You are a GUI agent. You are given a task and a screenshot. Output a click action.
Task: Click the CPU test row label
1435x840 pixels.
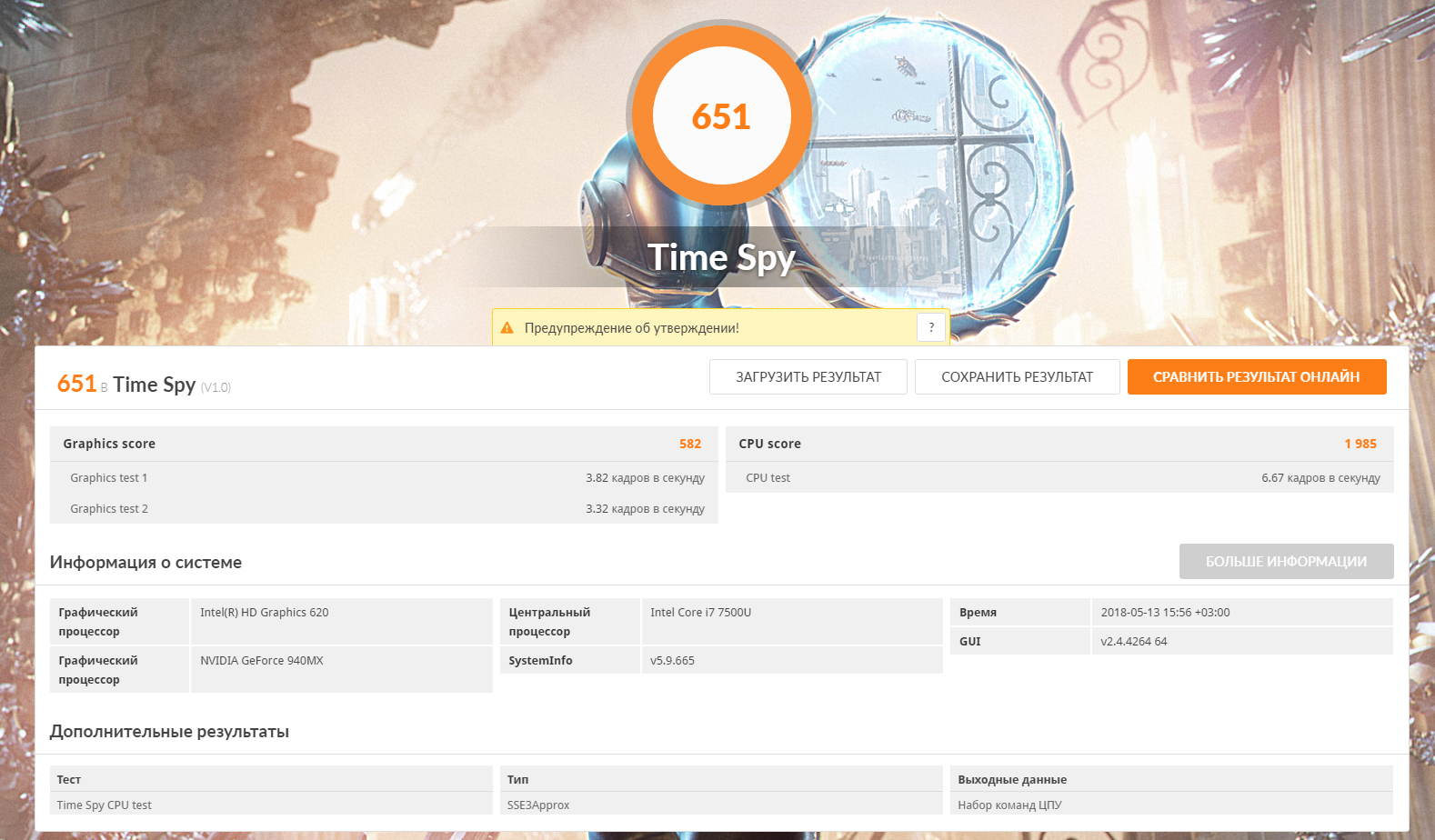click(x=768, y=478)
